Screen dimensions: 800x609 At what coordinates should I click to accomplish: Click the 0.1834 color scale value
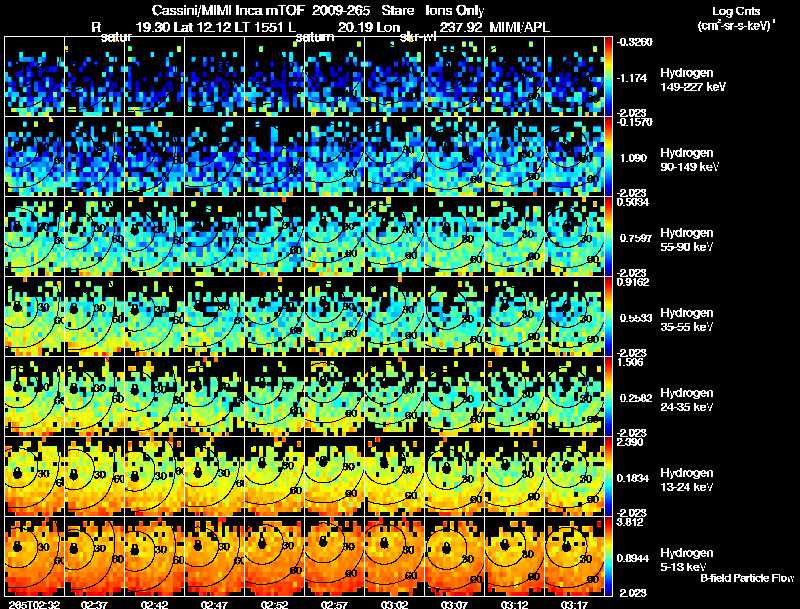coord(632,478)
